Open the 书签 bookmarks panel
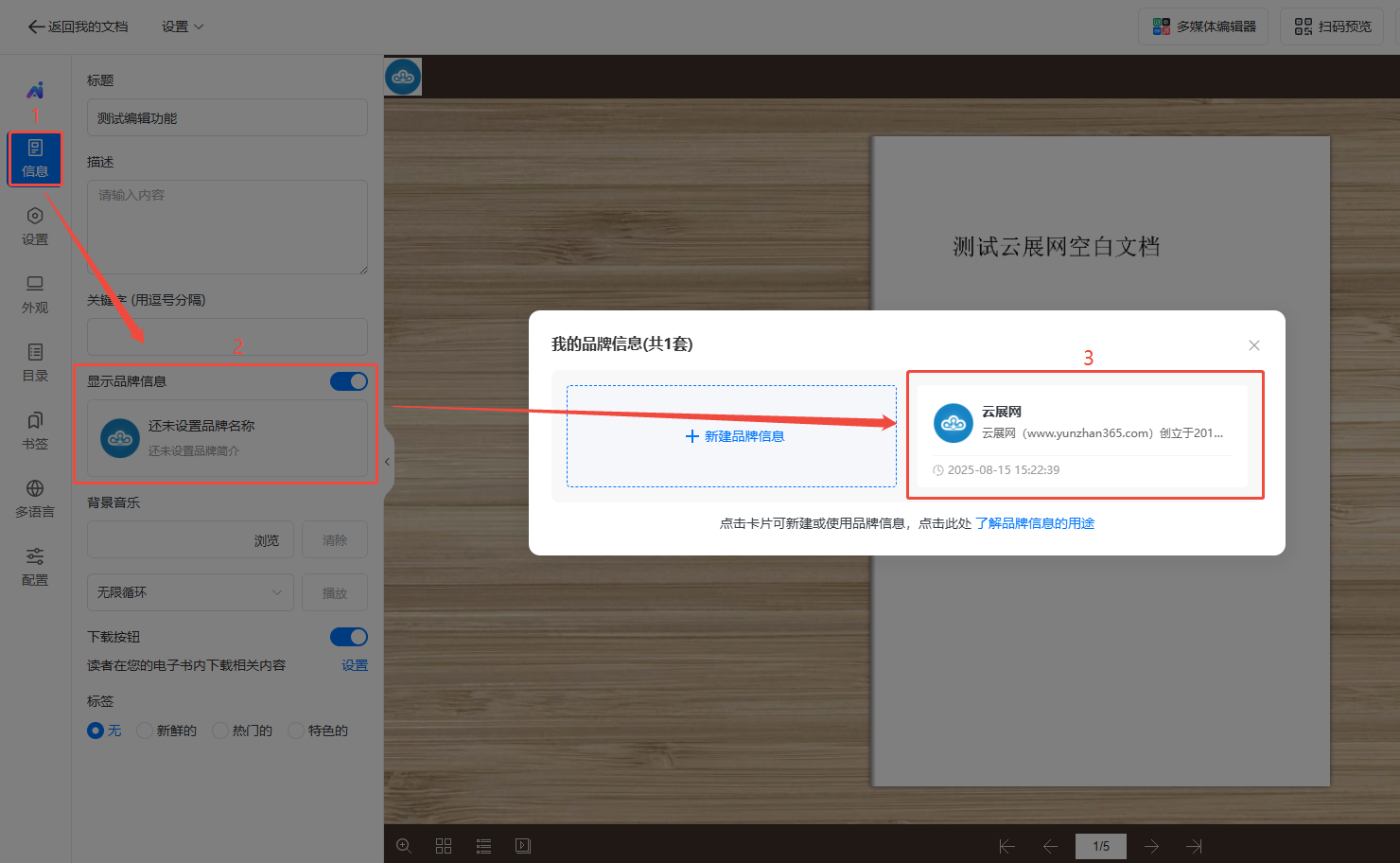 (x=35, y=431)
